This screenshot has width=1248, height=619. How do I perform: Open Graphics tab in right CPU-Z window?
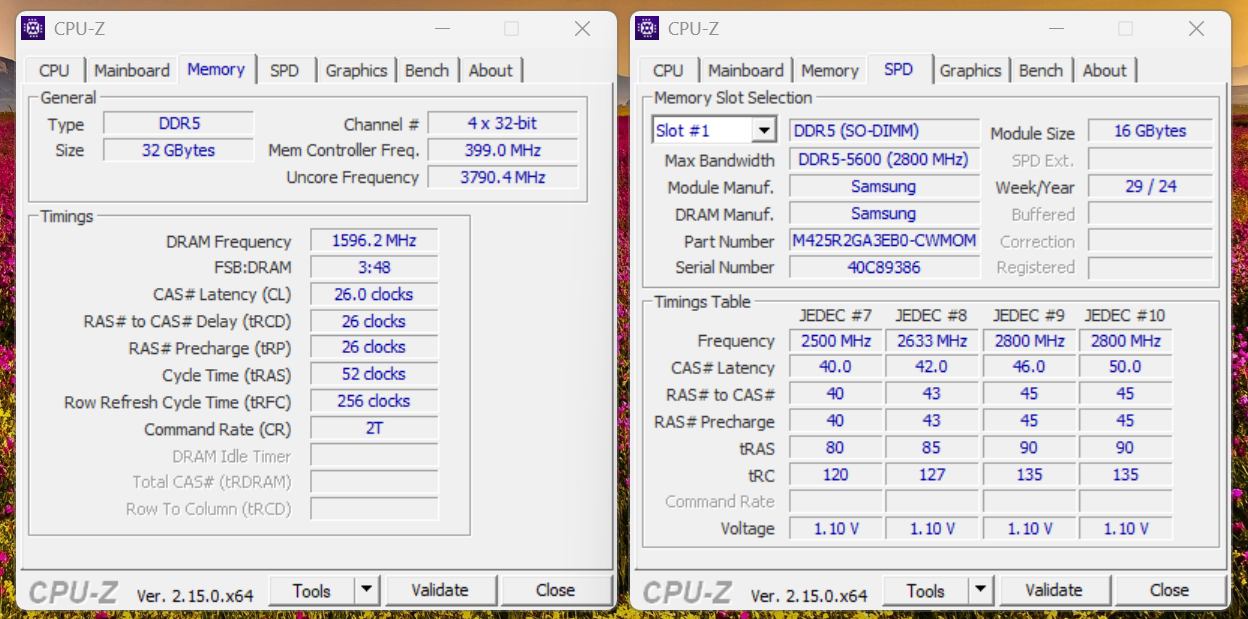point(970,70)
